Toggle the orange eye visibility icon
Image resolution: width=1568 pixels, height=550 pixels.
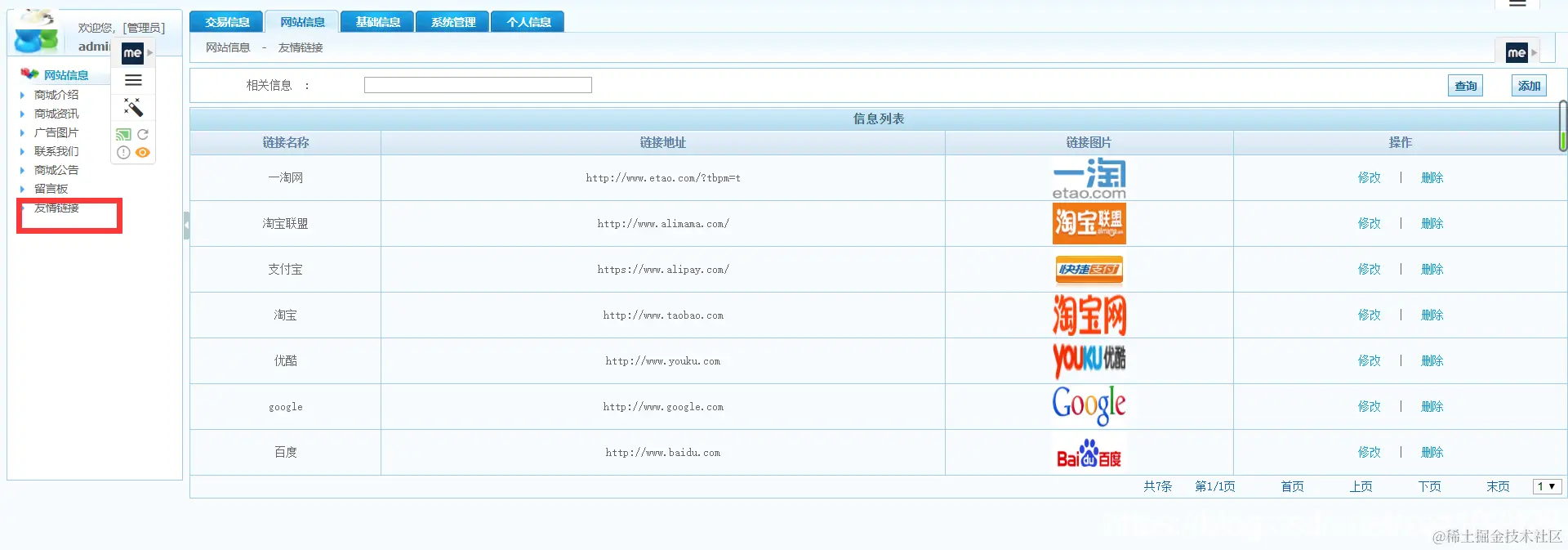point(143,153)
